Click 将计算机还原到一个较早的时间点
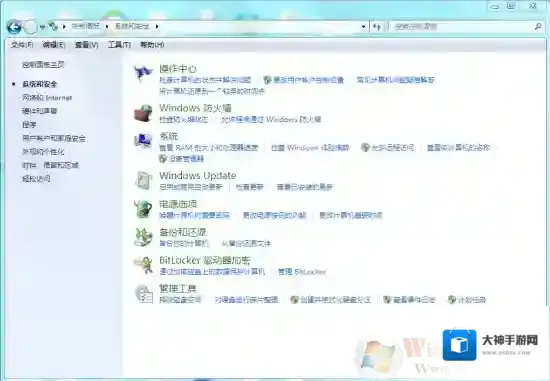Viewport: 550px width, 381px height. point(212,91)
